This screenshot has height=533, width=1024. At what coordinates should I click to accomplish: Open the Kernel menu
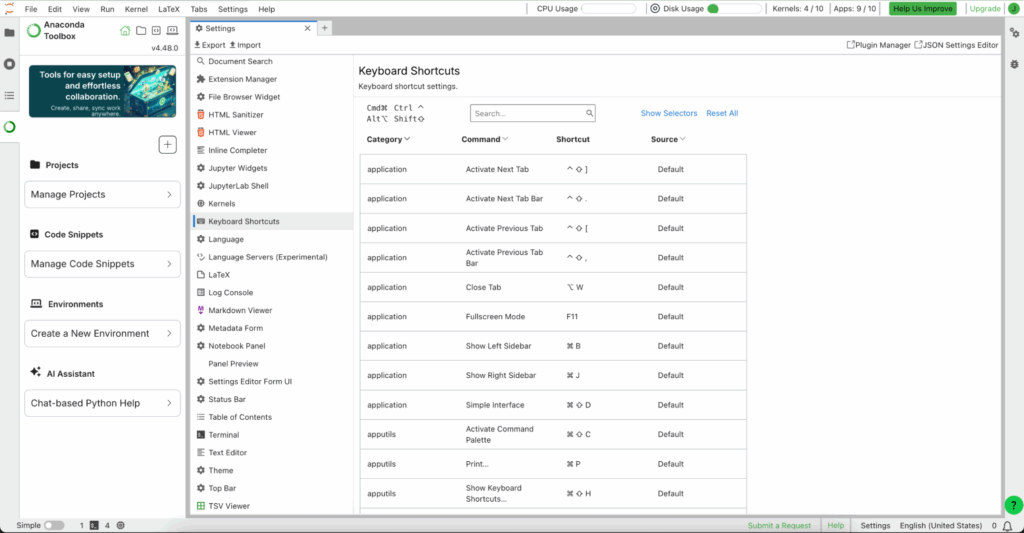(x=136, y=9)
